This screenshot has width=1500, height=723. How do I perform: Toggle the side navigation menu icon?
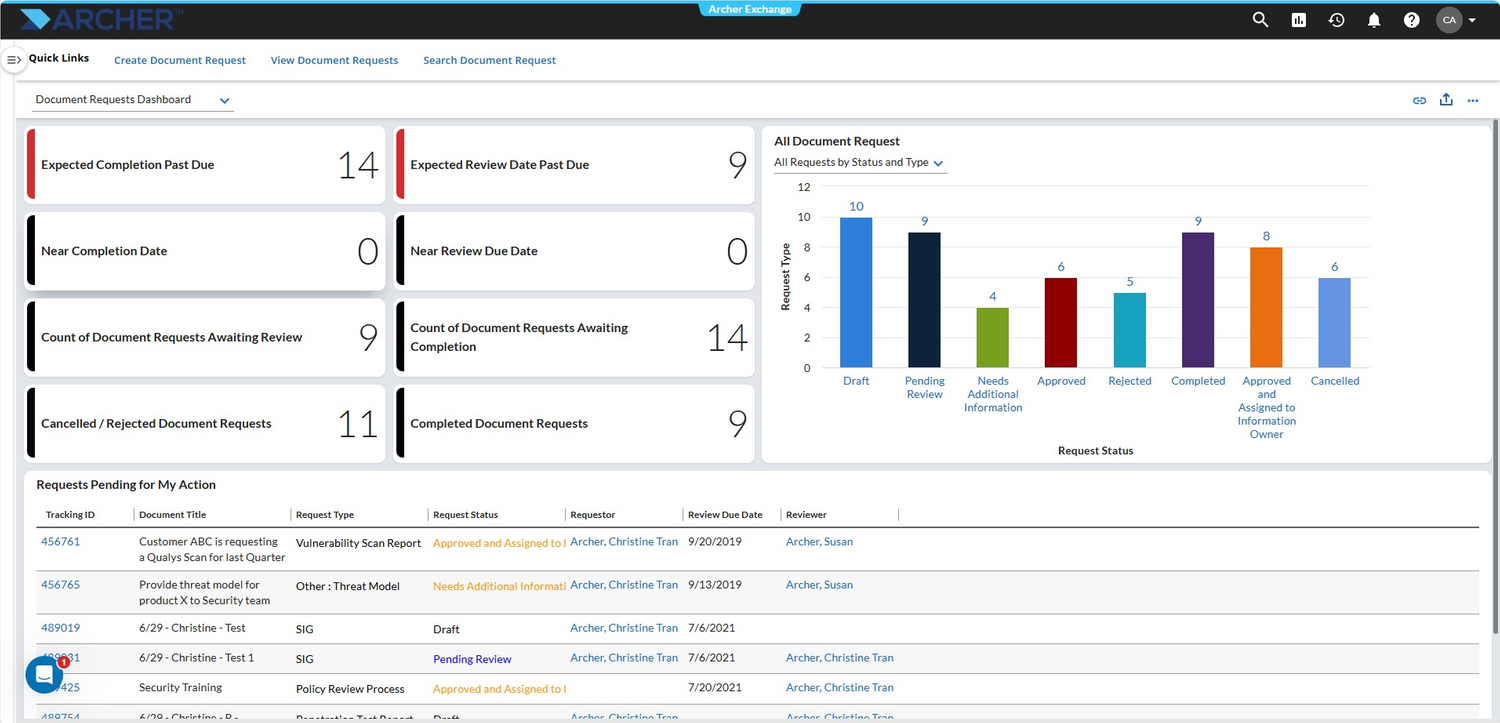(x=13, y=60)
